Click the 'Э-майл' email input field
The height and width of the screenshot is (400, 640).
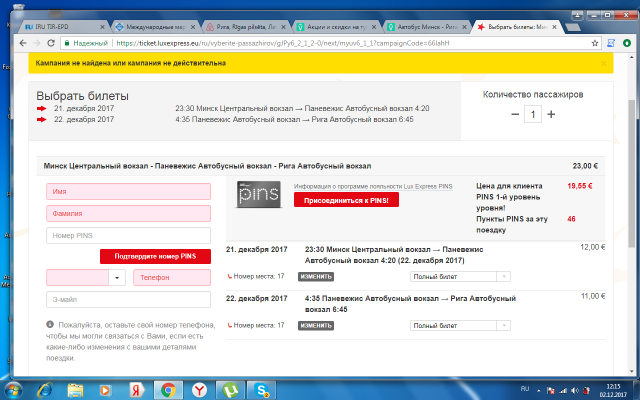coord(128,300)
